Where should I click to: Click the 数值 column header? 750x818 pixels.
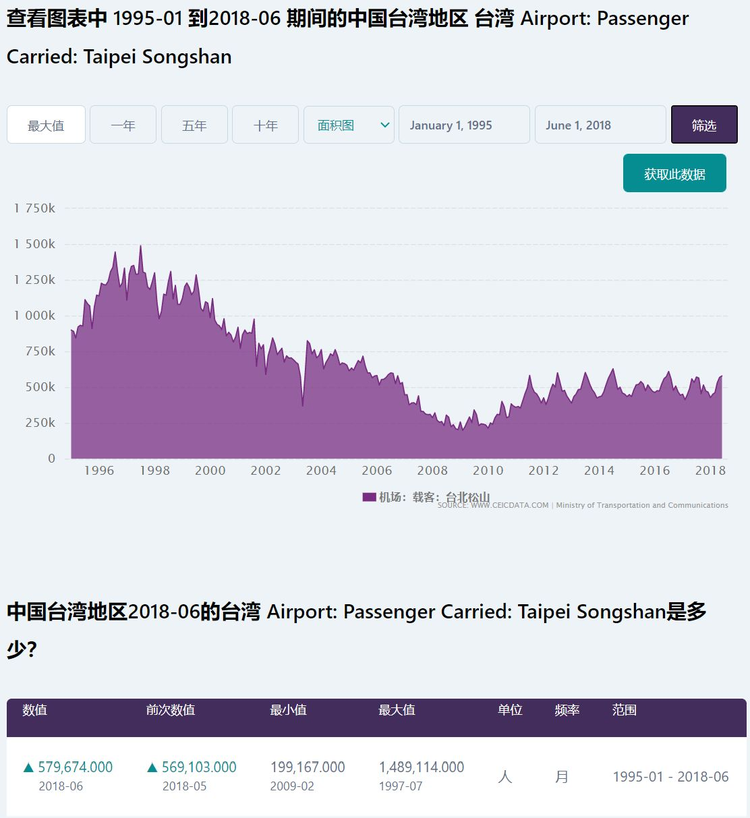[35, 710]
